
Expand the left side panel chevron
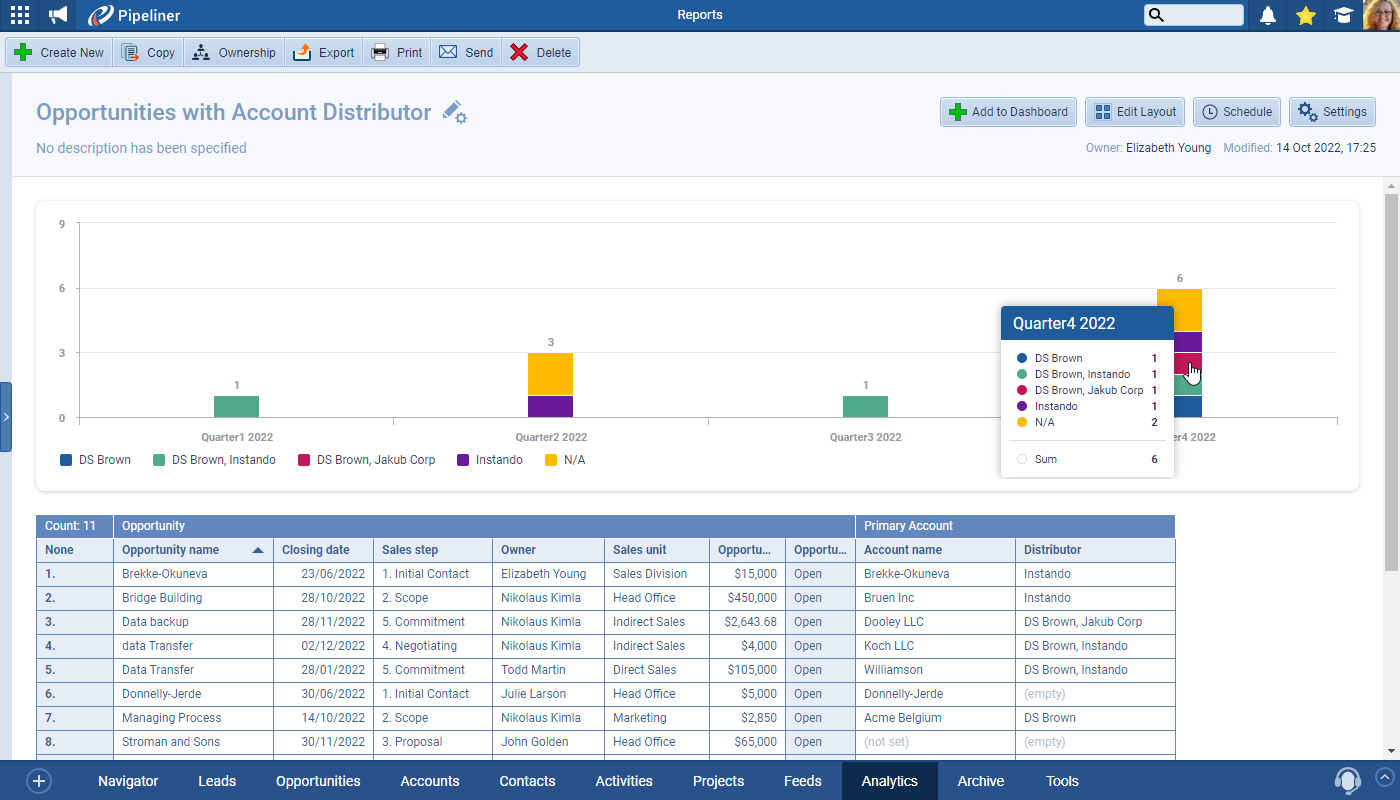6,416
